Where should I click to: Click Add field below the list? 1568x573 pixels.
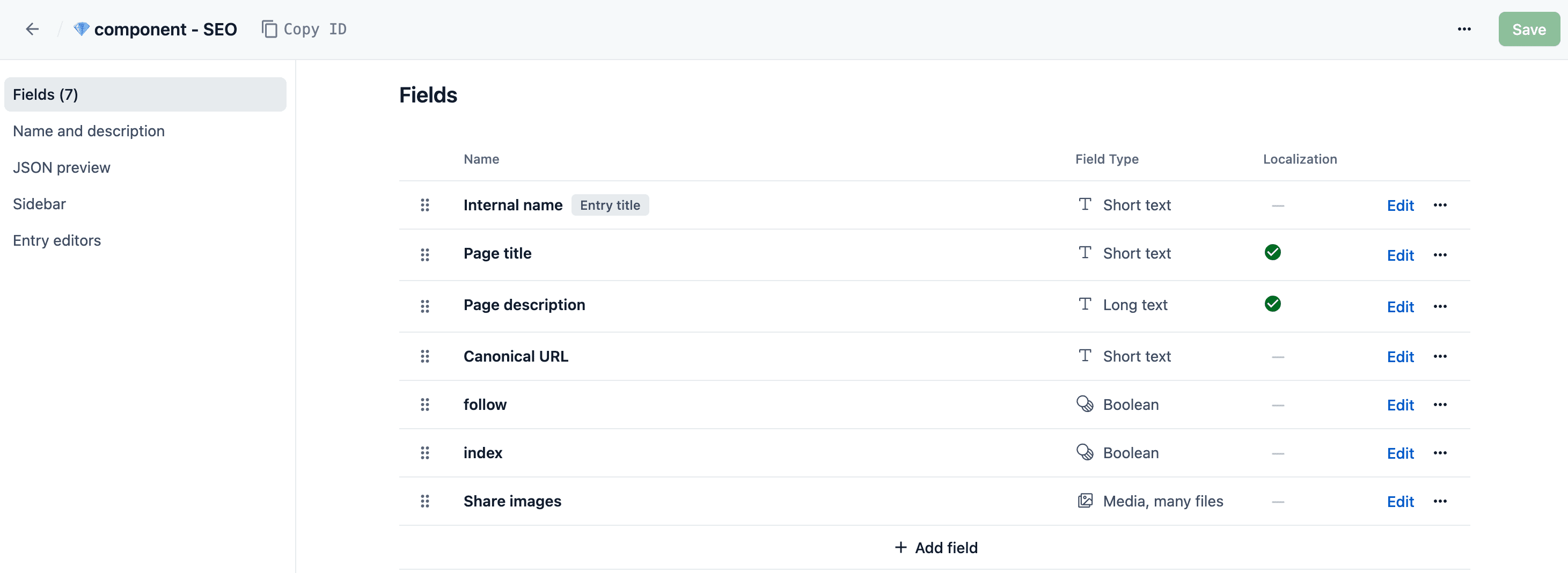[x=935, y=547]
